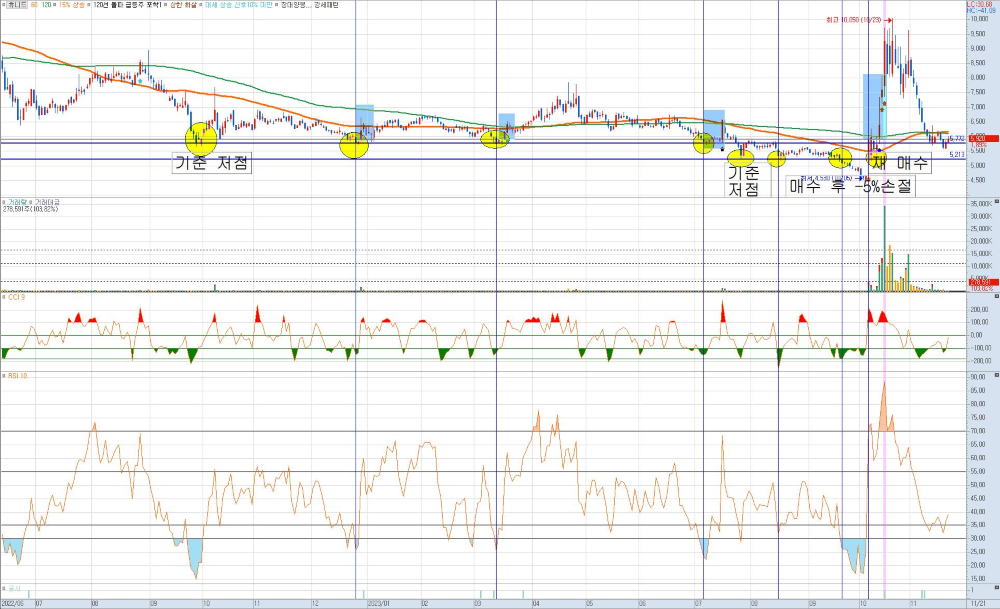Click the 5,772 price label beside current price
1000x609 pixels.
(x=956, y=138)
